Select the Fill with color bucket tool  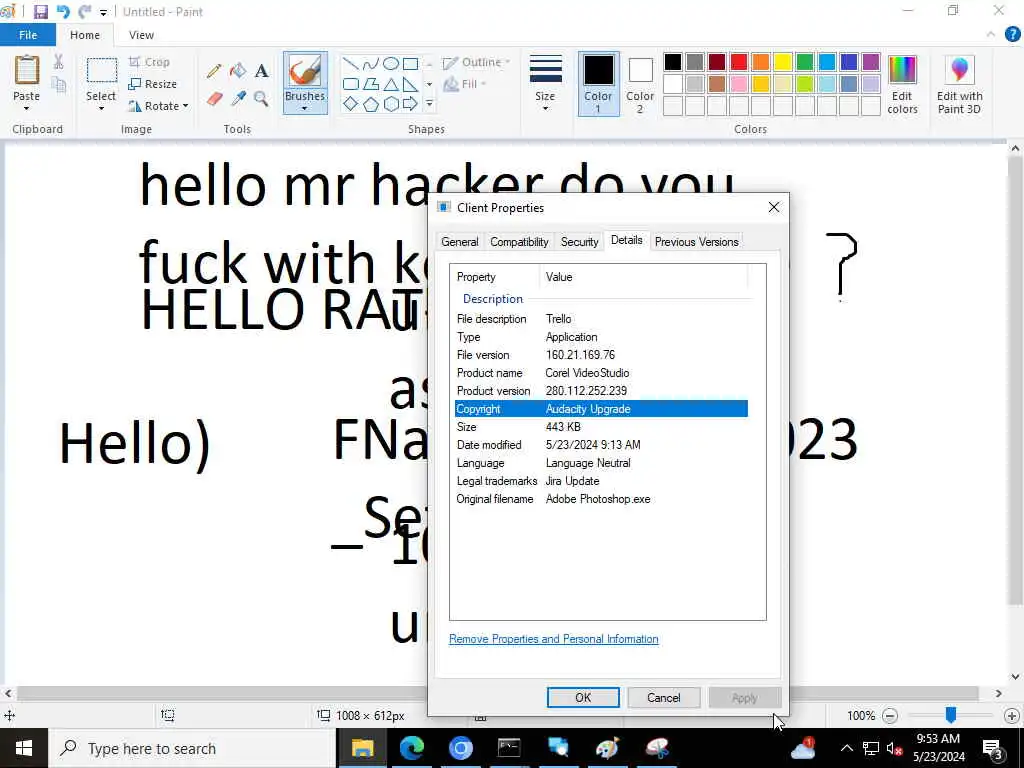tap(238, 71)
